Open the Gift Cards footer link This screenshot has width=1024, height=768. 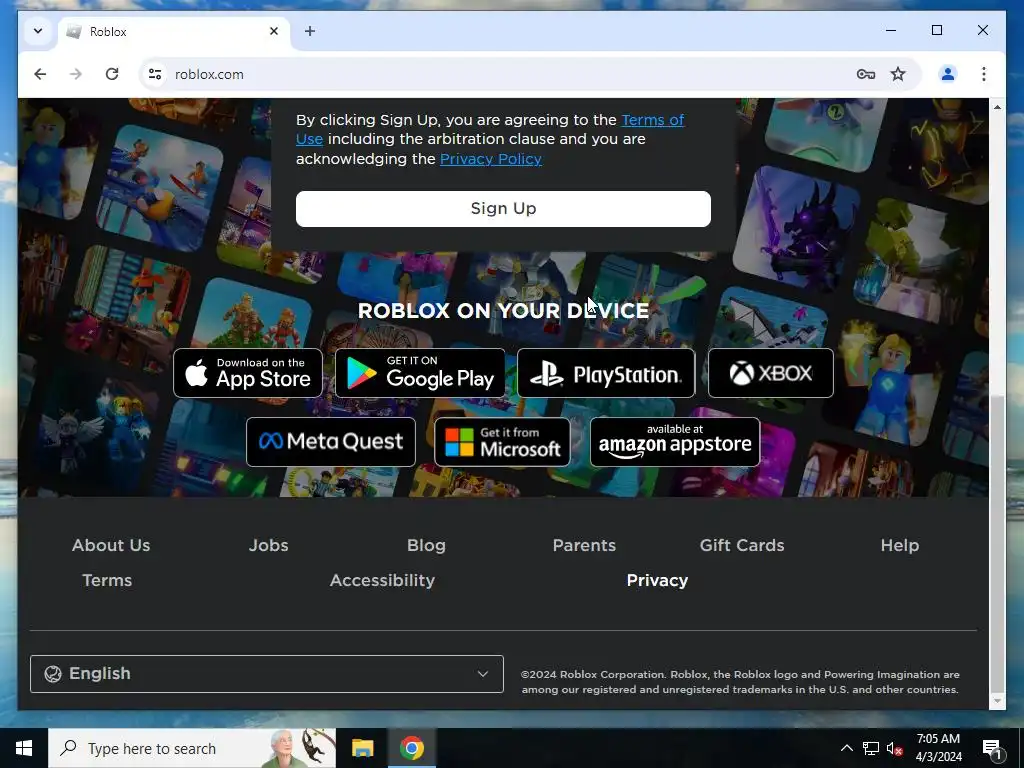pyautogui.click(x=742, y=545)
